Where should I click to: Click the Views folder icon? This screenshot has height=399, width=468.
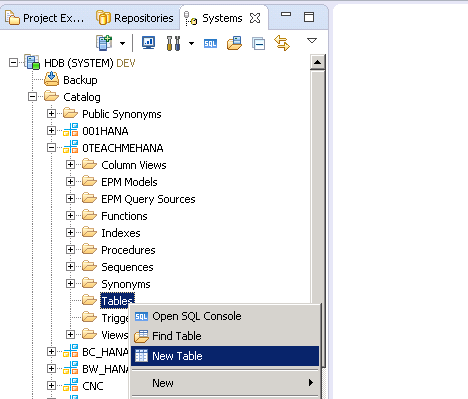89,334
